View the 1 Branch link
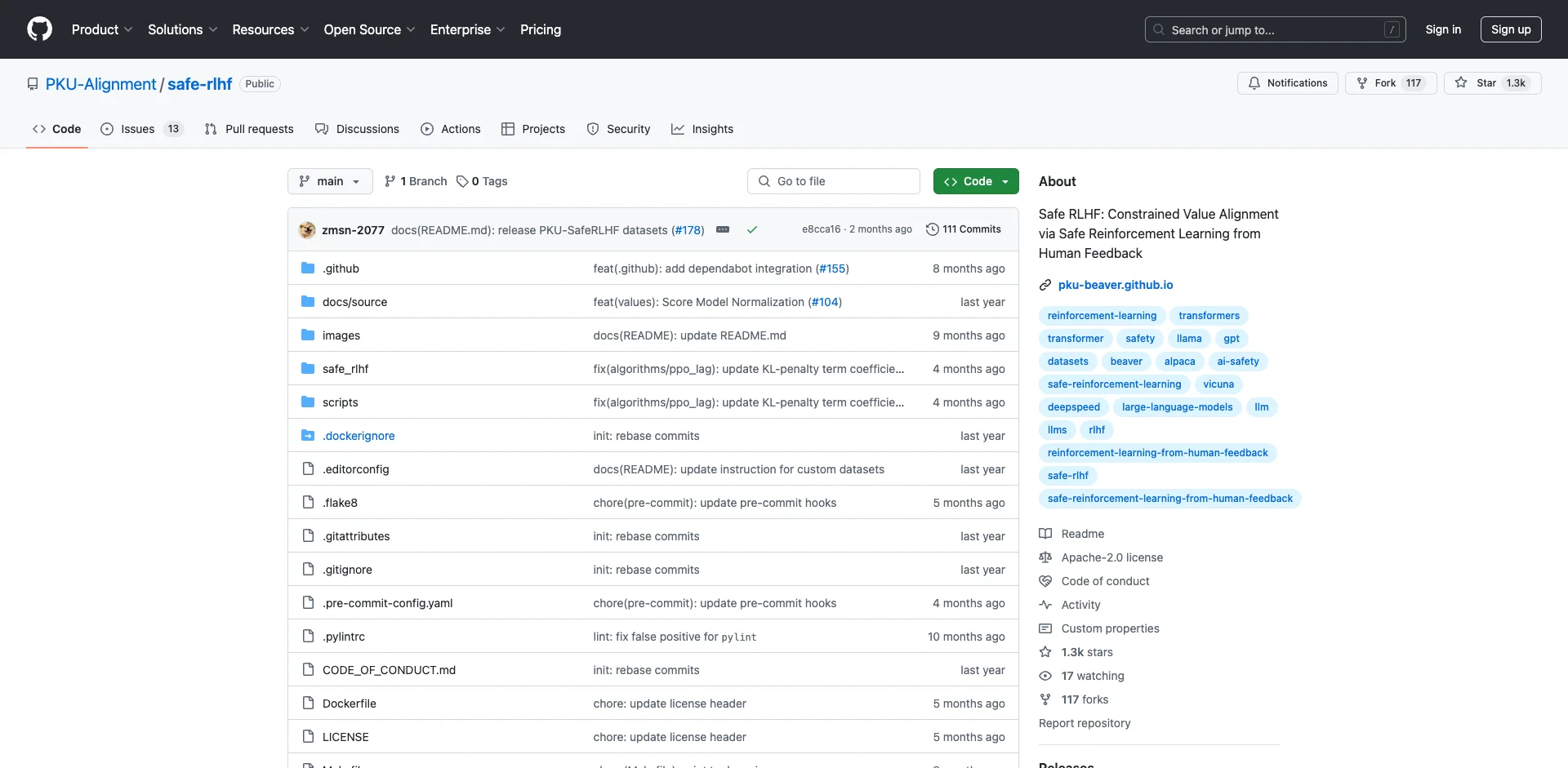Viewport: 1568px width, 768px height. coord(416,181)
